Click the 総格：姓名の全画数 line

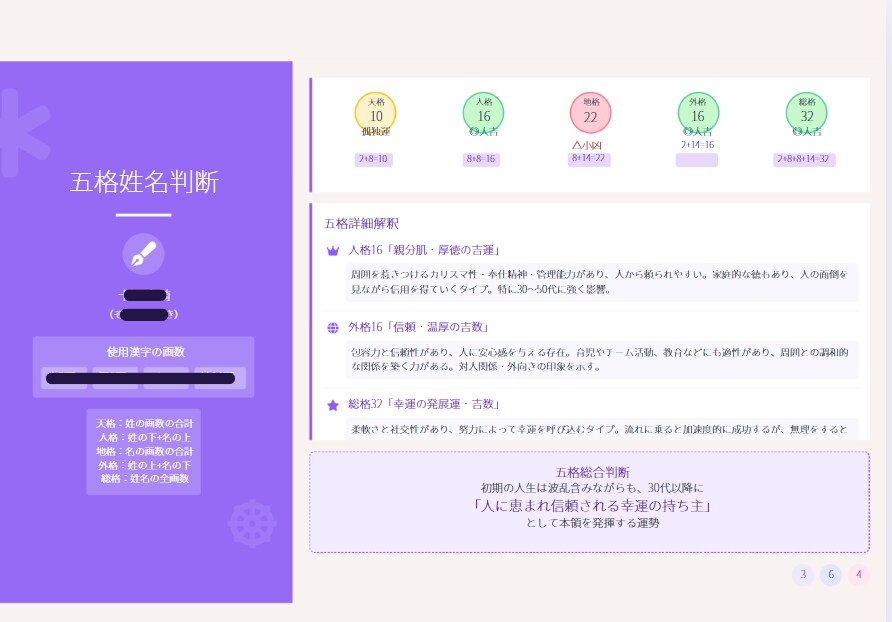(x=144, y=479)
